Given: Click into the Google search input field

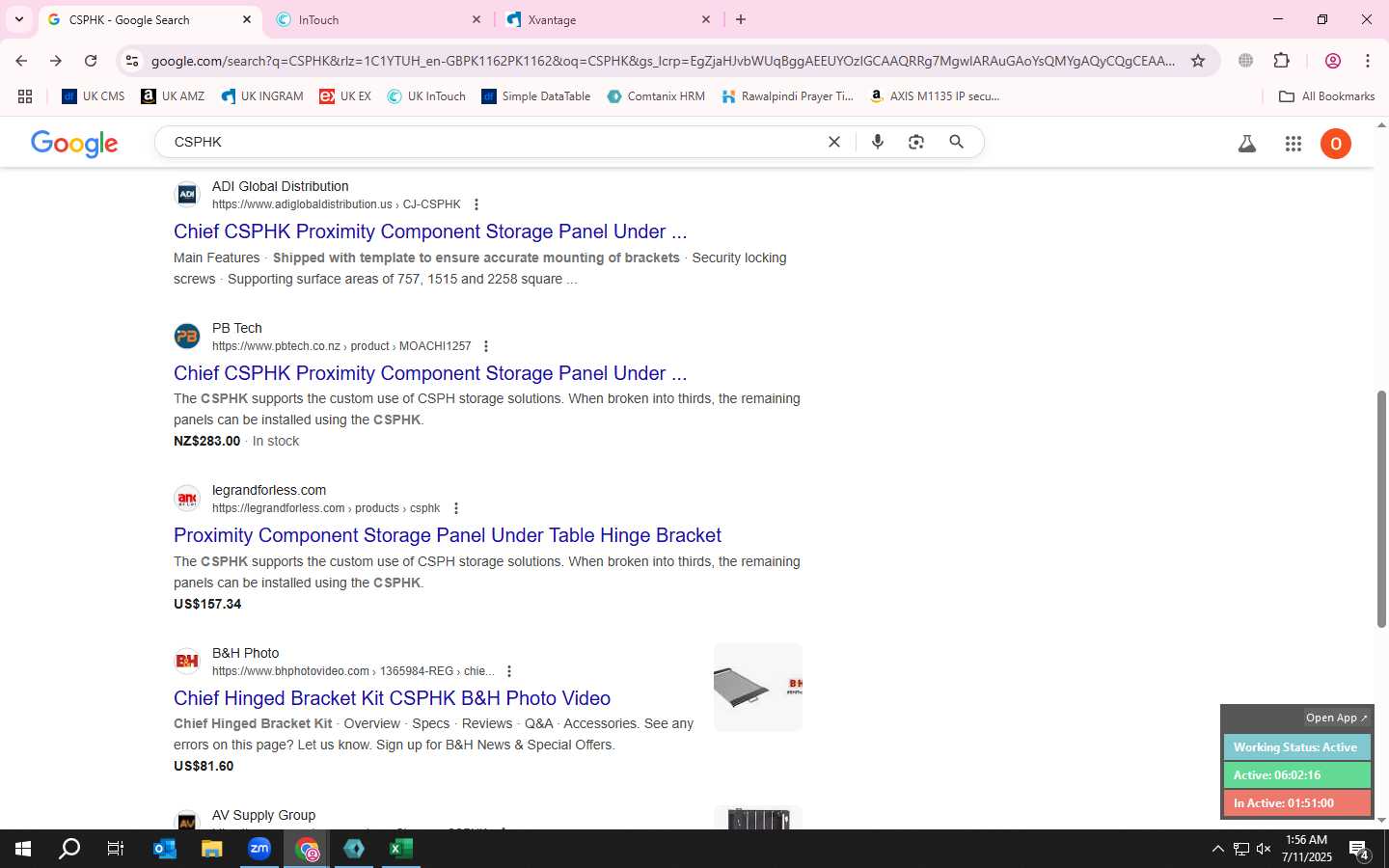Looking at the screenshot, I should (x=492, y=142).
